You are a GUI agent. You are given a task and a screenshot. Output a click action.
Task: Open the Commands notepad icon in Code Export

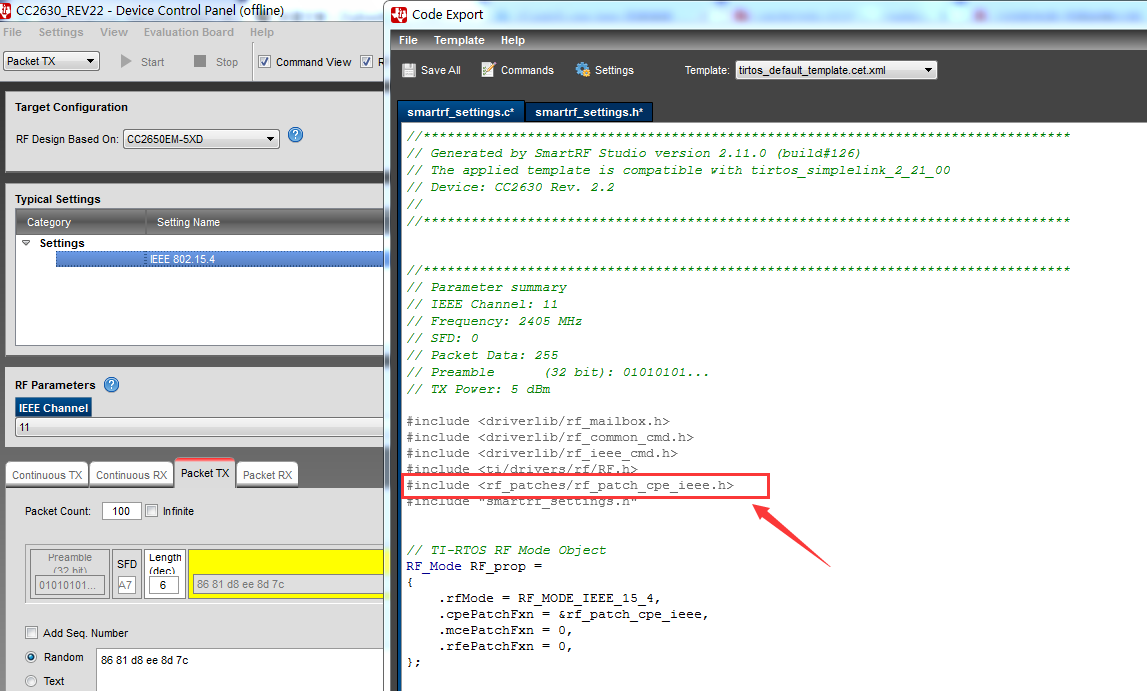[488, 70]
